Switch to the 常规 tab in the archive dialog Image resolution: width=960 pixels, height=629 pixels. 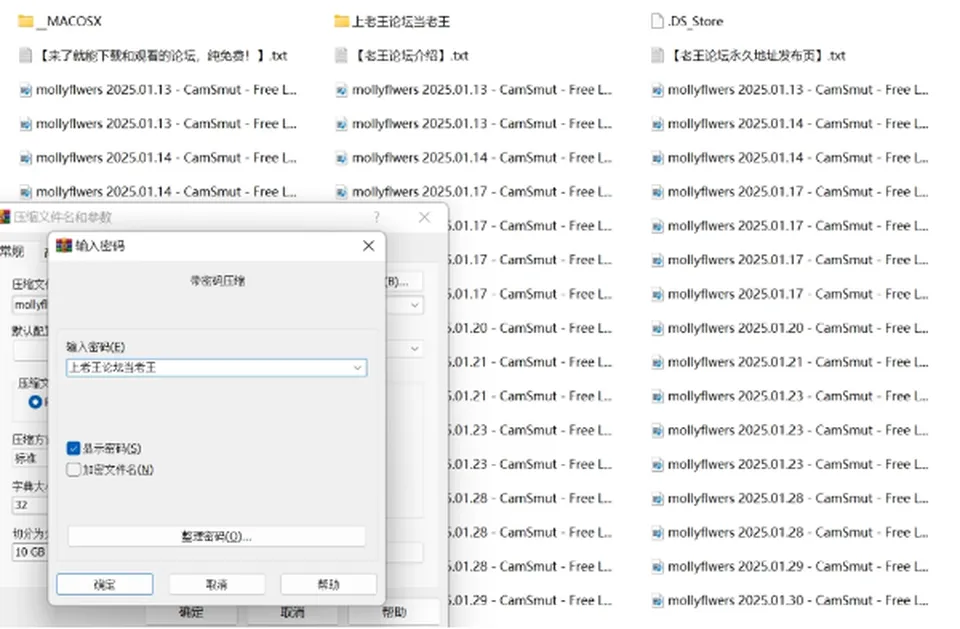12,251
